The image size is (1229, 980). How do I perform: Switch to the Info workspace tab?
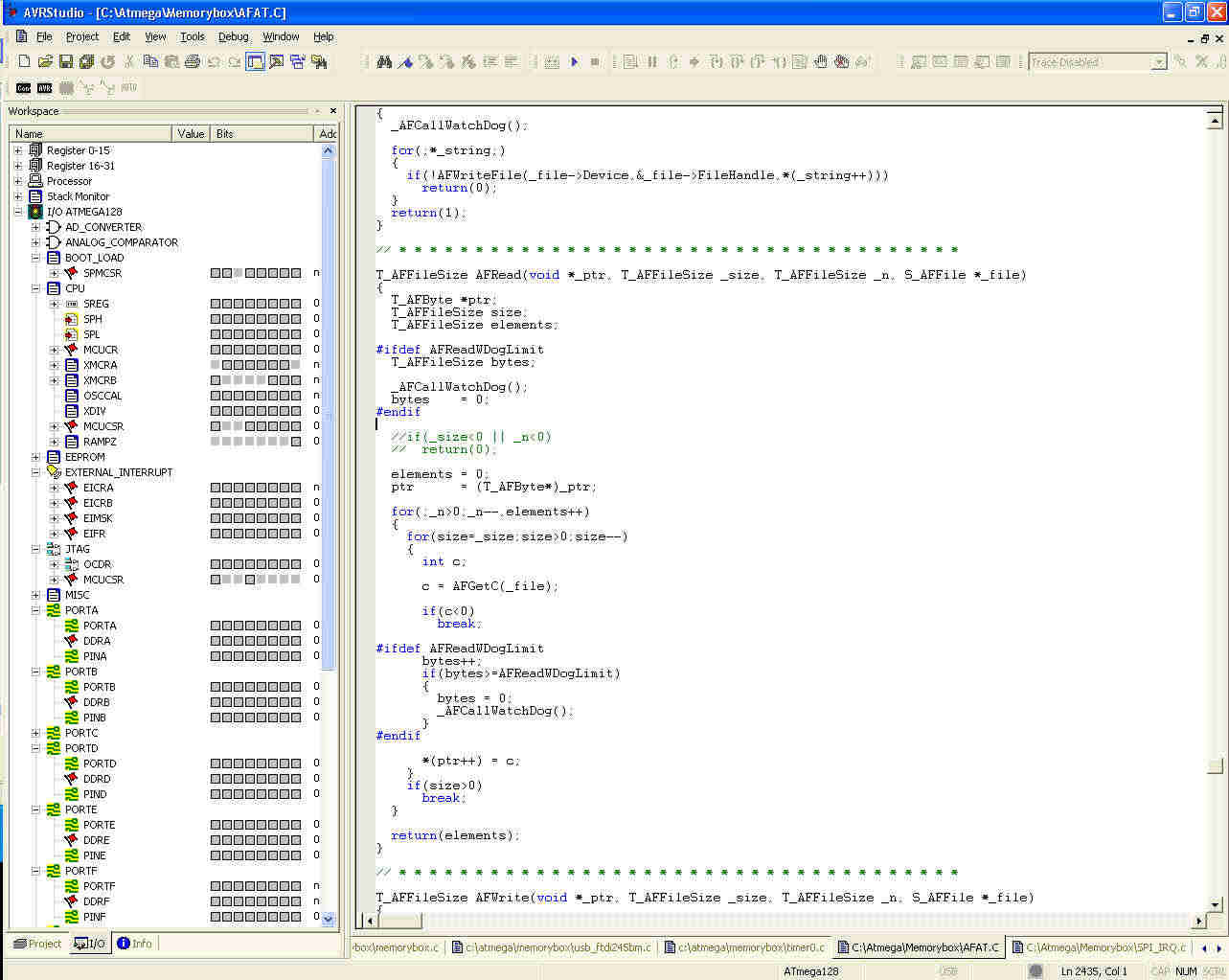[x=134, y=944]
